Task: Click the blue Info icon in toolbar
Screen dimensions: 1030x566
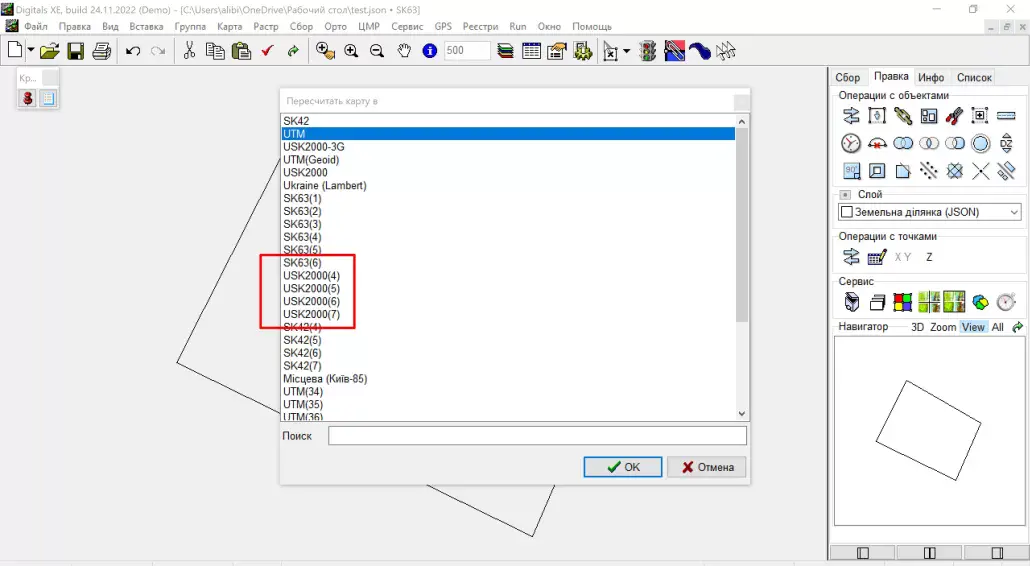Action: [x=430, y=51]
